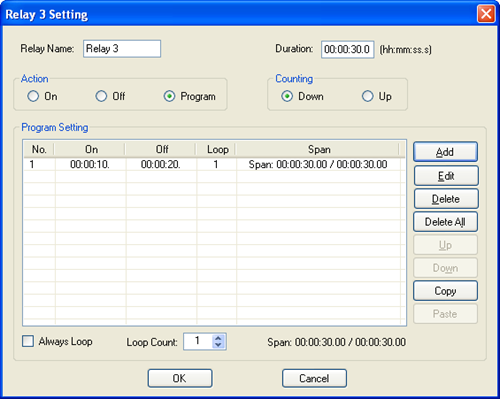Dismiss dialog with Cancel button
This screenshot has height=399, width=500.
[x=314, y=378]
